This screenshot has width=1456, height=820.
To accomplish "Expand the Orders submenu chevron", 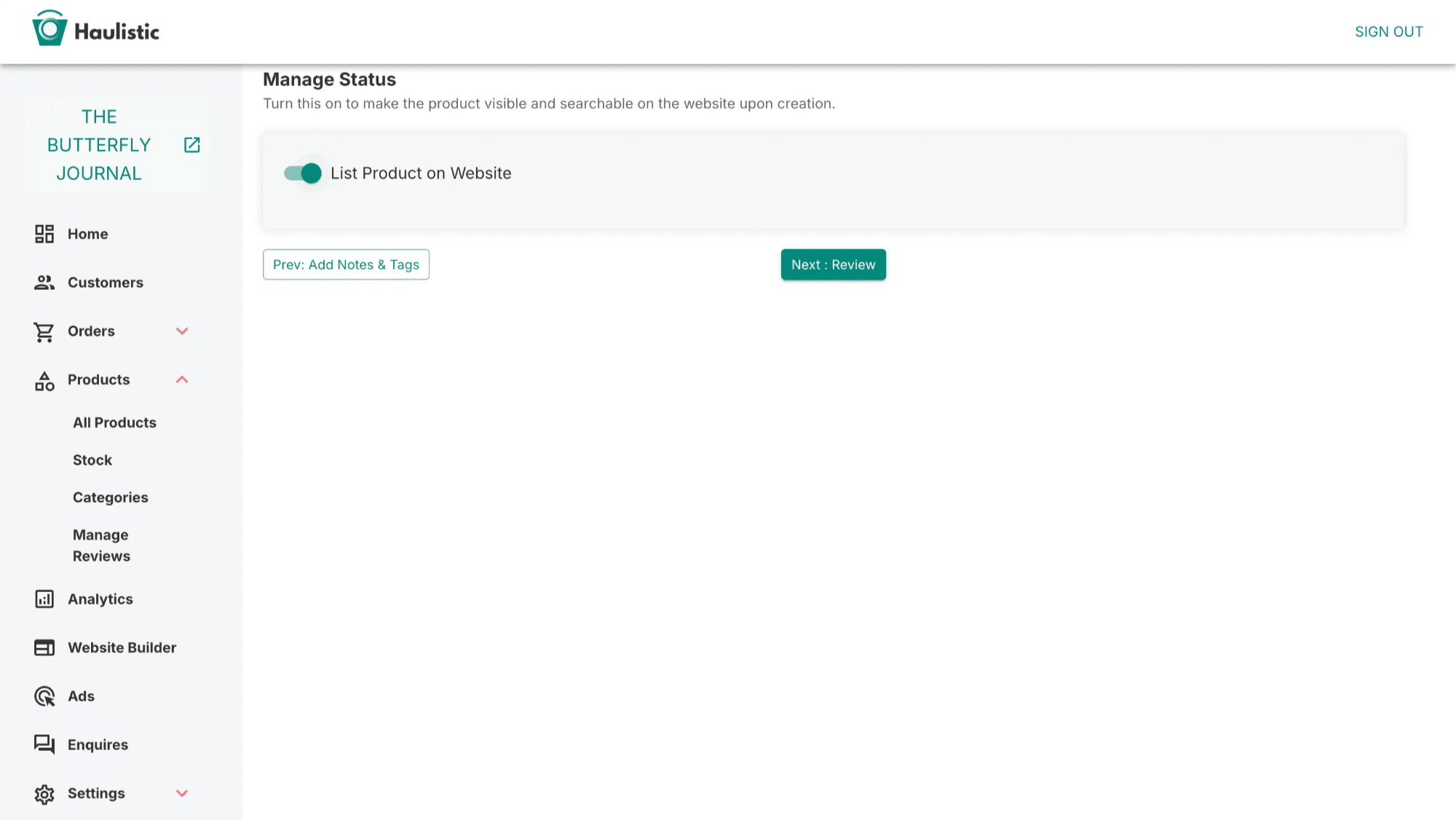I will click(182, 331).
